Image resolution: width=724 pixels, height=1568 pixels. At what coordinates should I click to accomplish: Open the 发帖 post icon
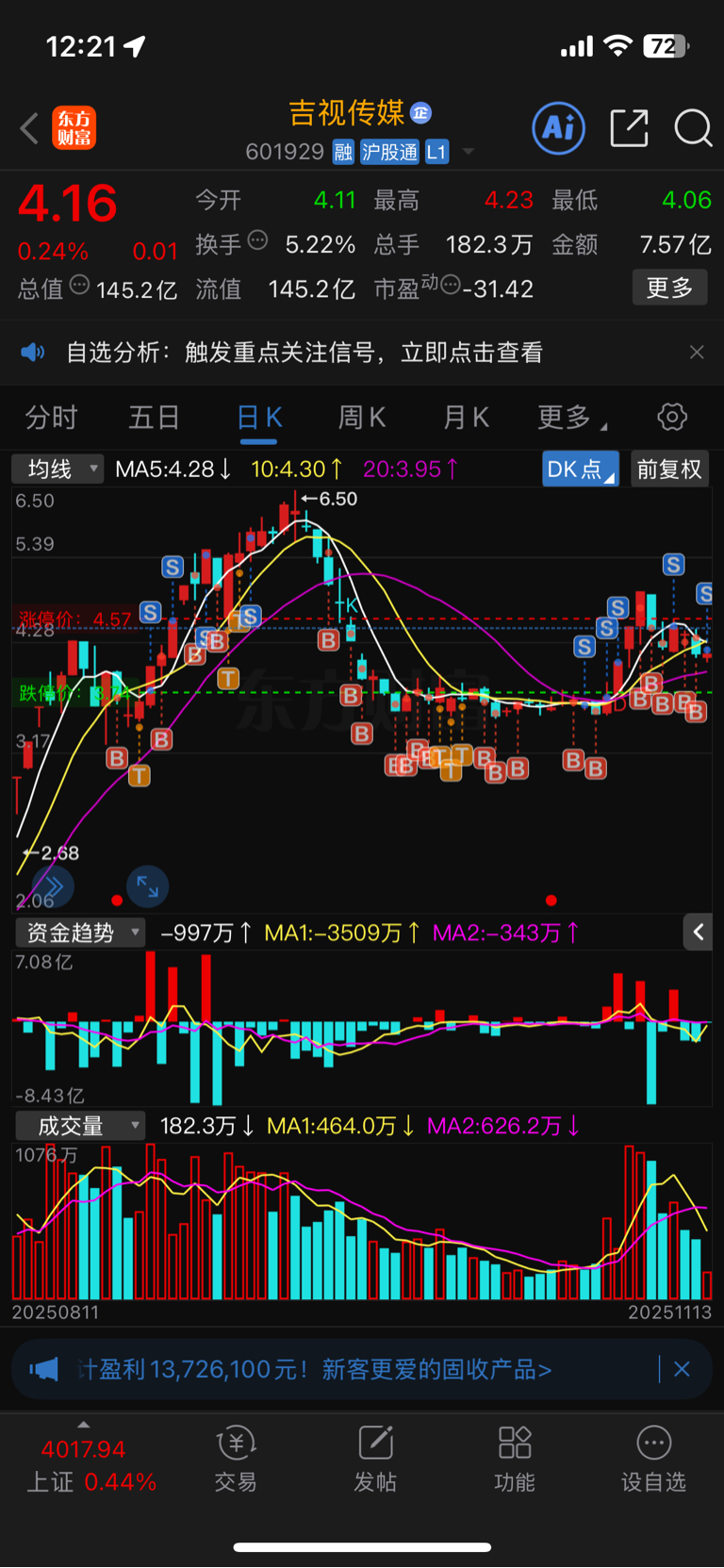pos(375,1460)
